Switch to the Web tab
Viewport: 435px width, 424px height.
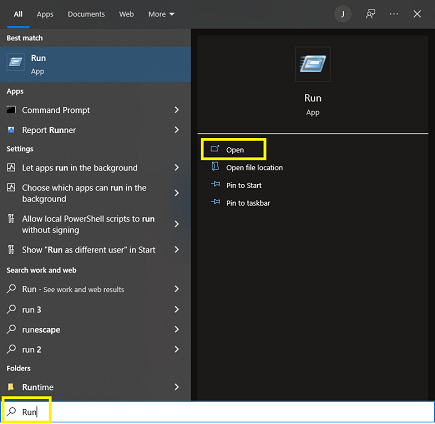[127, 14]
